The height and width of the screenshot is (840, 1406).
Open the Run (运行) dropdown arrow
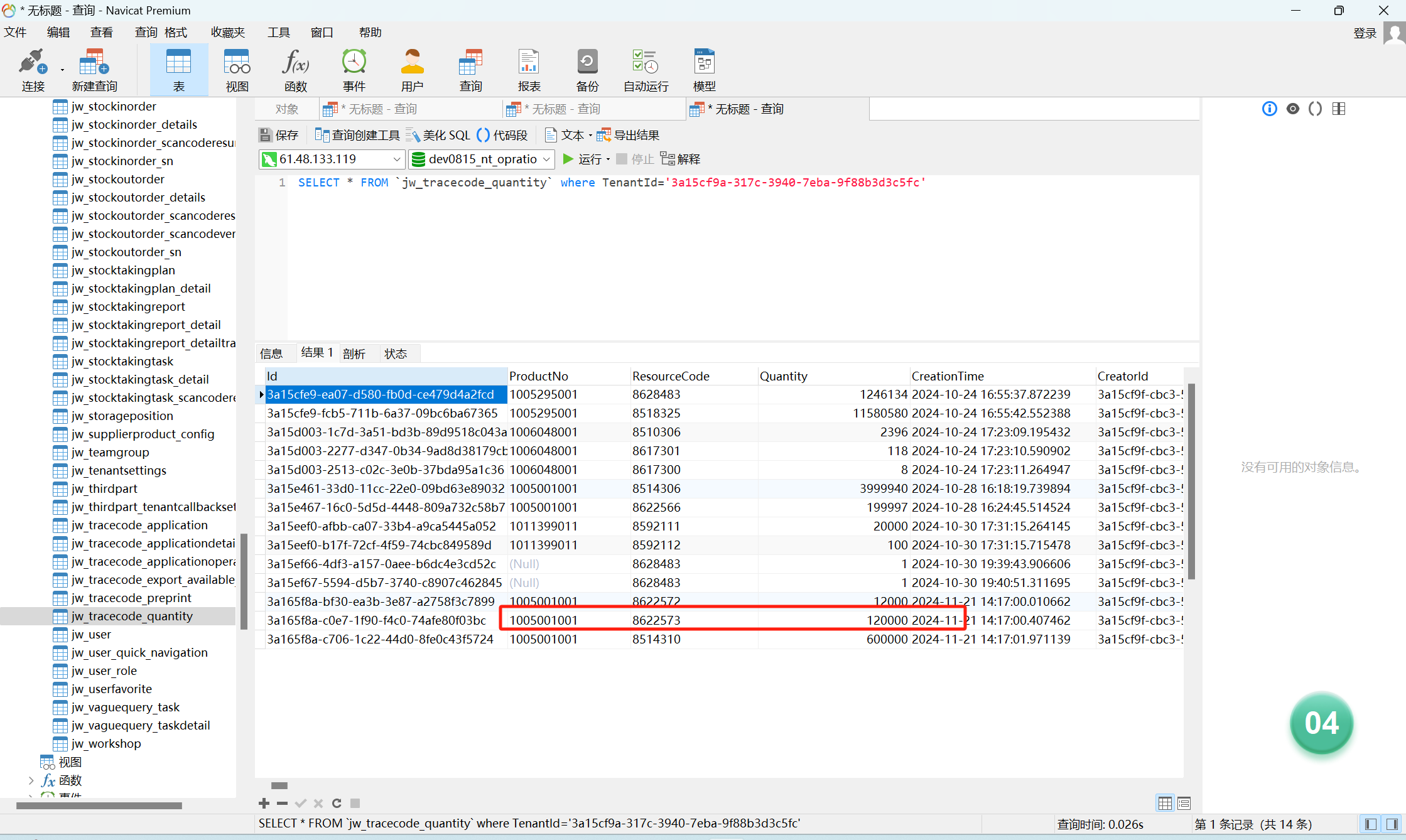point(608,159)
